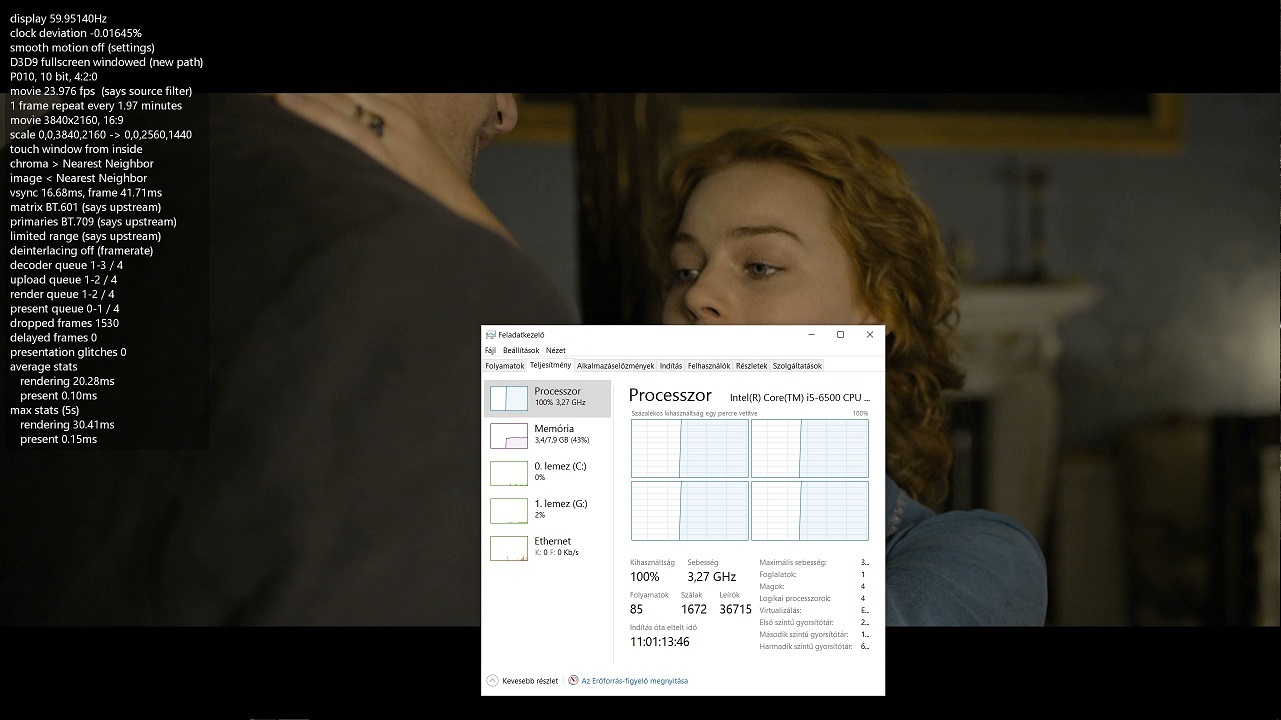Click the bottom-right CPU core graph

(810, 511)
